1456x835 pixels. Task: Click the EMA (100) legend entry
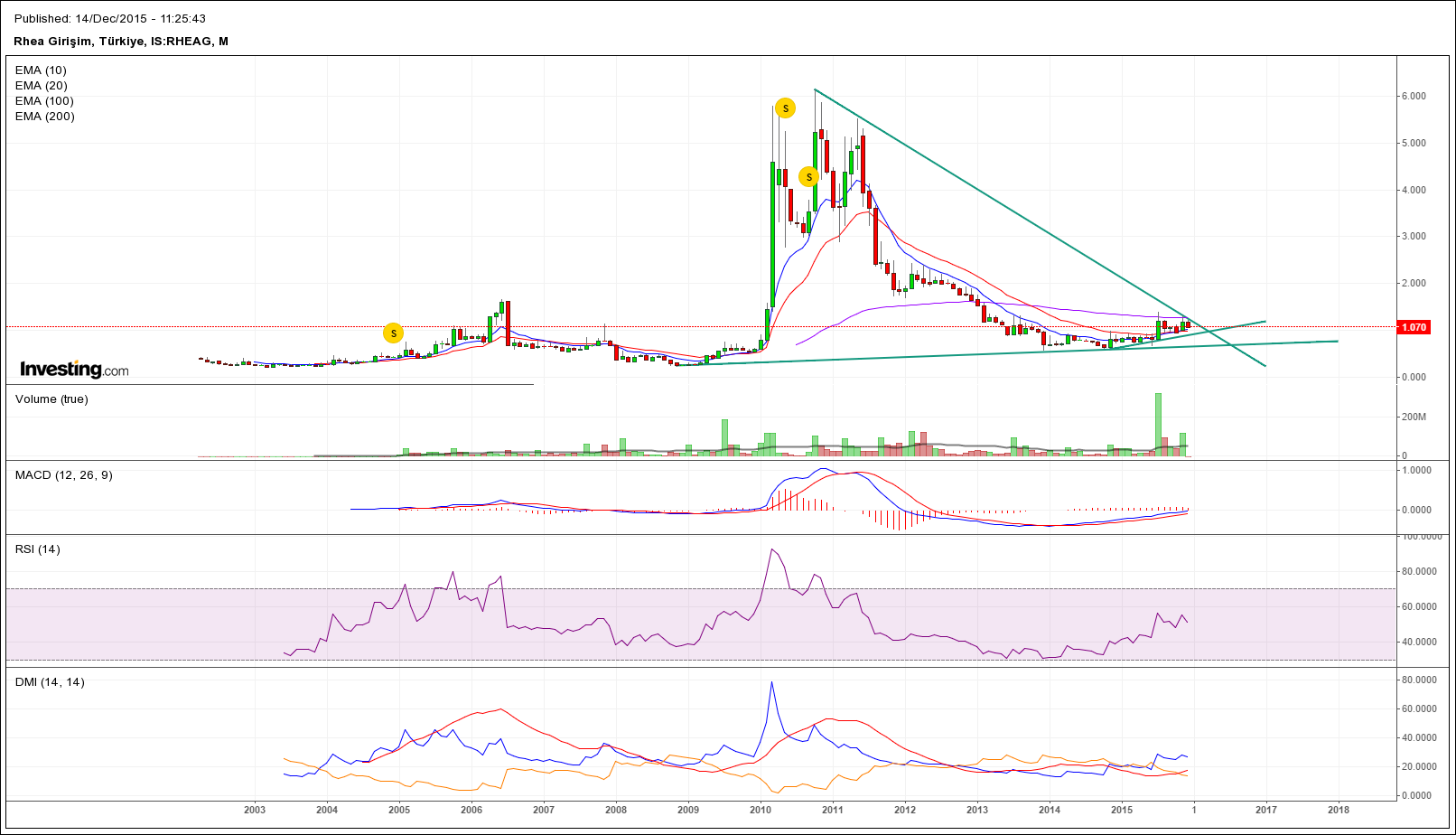point(44,101)
